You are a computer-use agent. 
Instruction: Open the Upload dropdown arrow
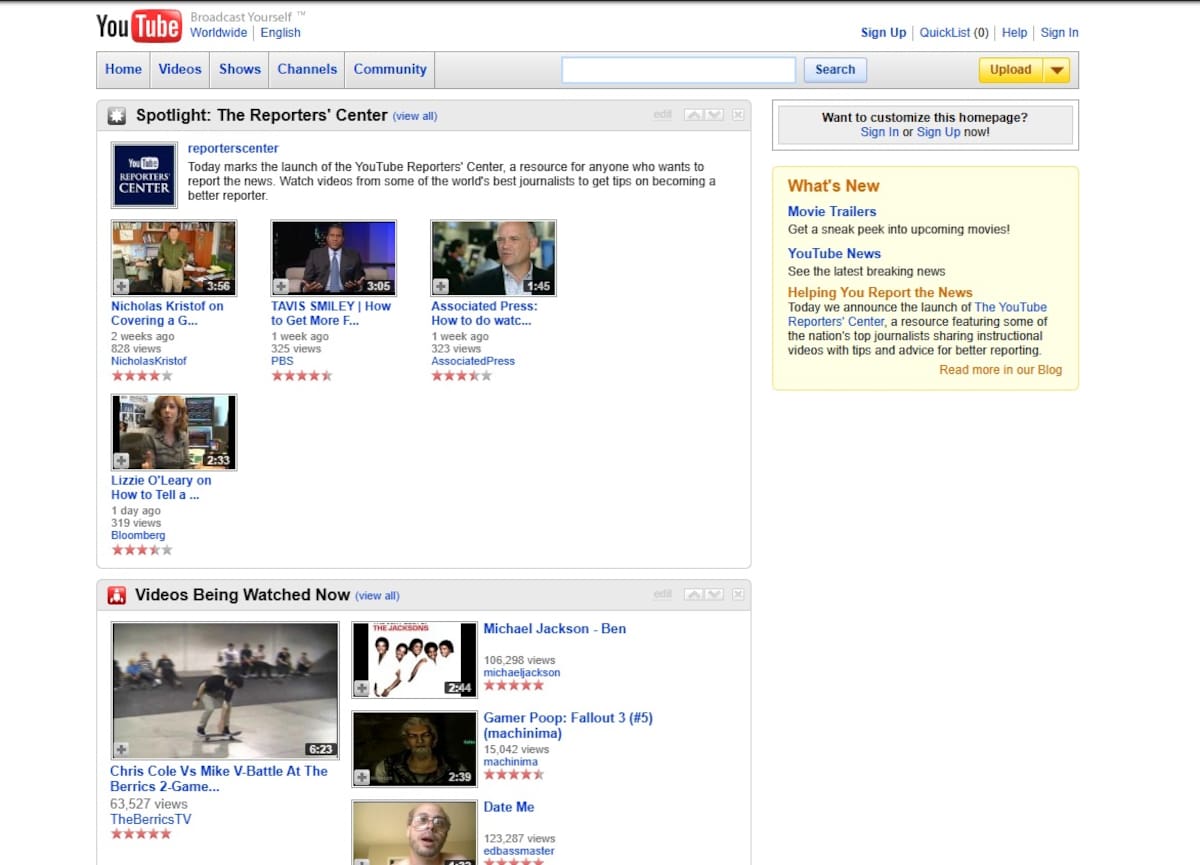(1057, 70)
